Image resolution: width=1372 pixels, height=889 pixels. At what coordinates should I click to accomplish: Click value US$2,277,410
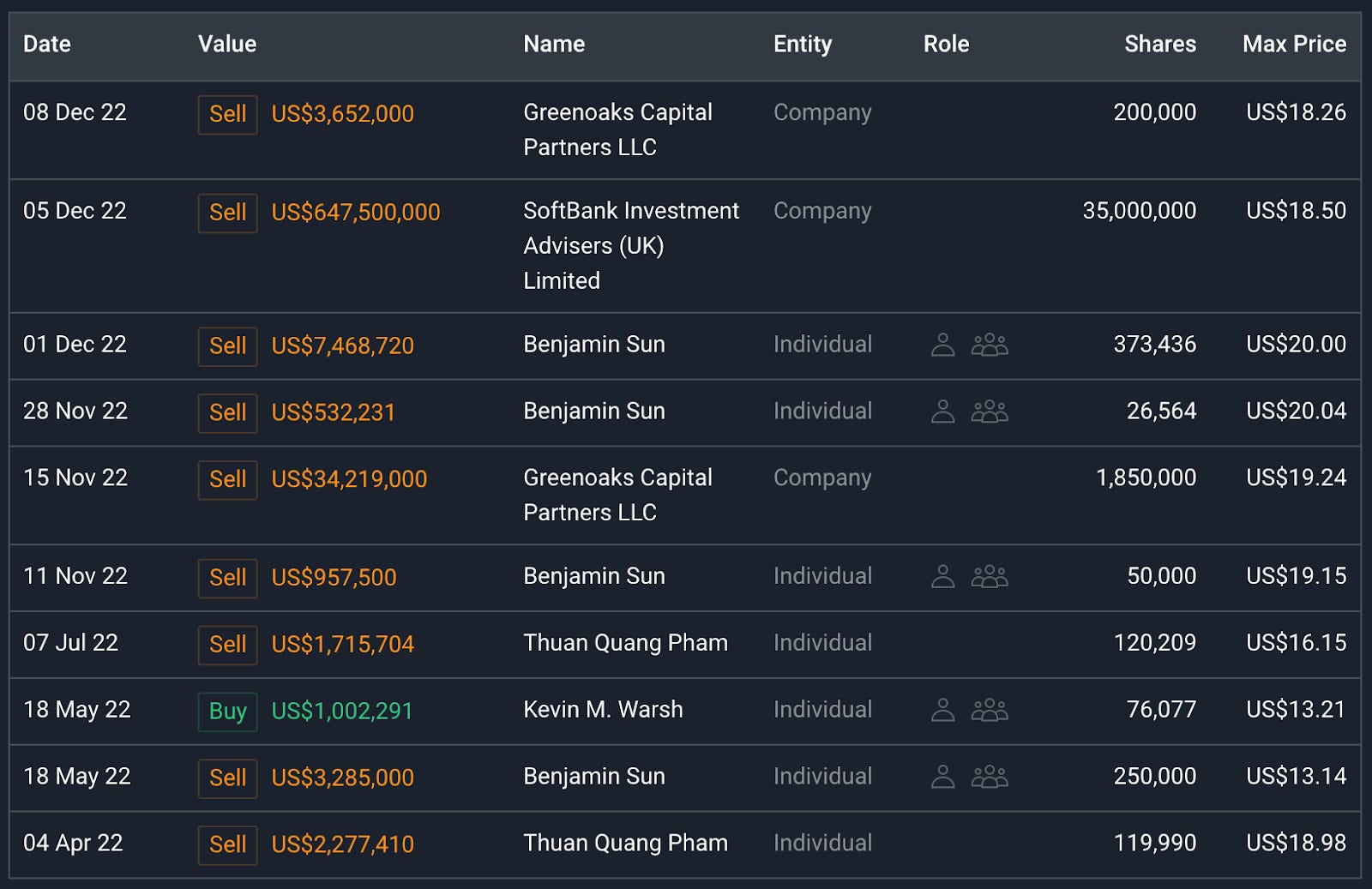342,845
